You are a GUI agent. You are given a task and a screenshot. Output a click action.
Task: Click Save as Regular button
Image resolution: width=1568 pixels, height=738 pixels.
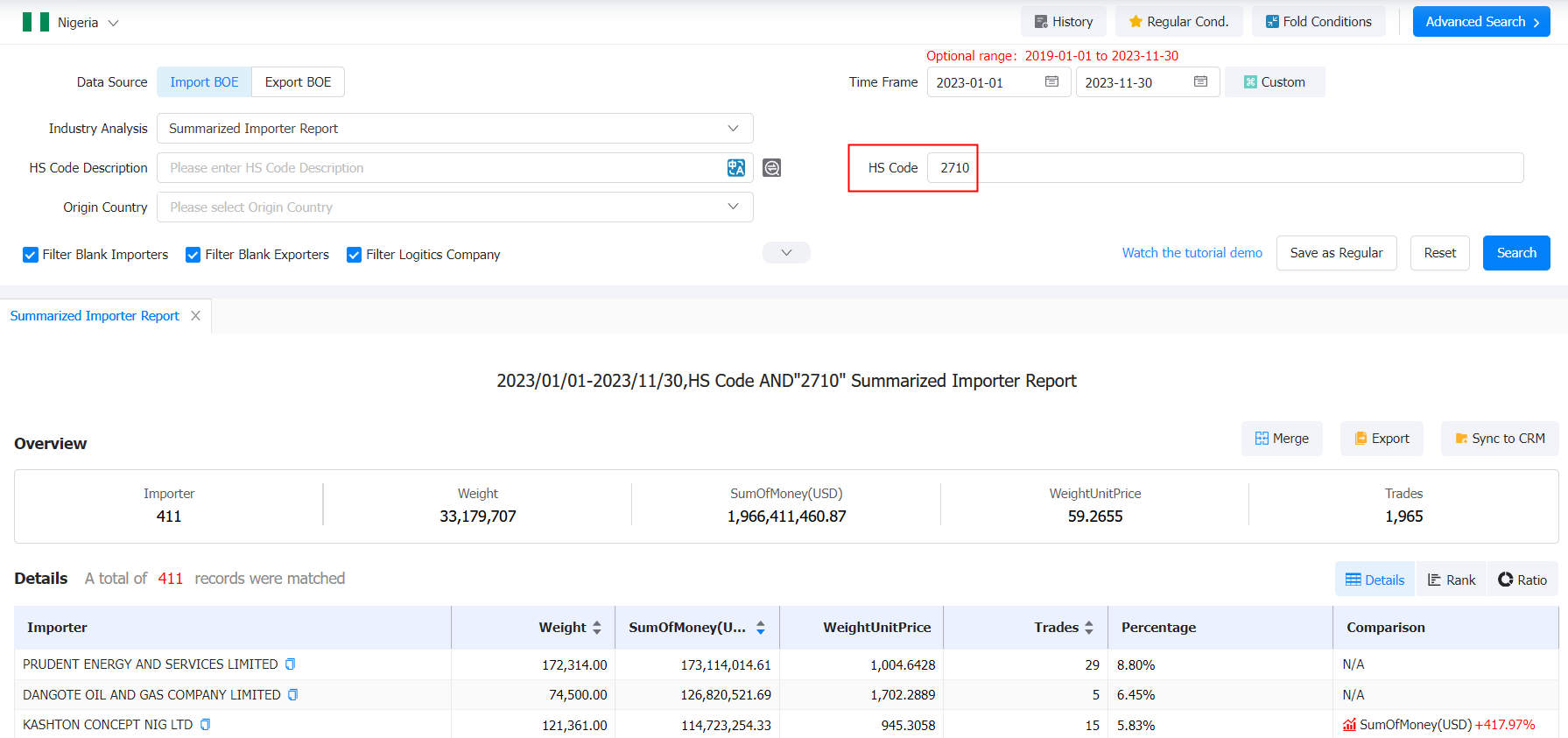(x=1336, y=252)
